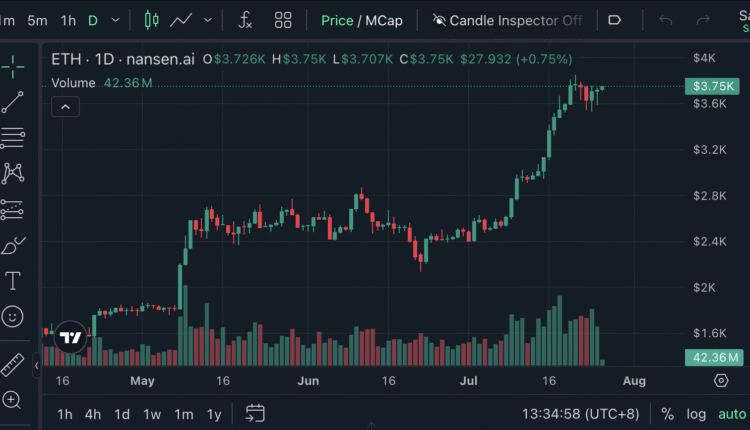Click the zoom in tool
The width and height of the screenshot is (750, 430).
click(x=13, y=400)
